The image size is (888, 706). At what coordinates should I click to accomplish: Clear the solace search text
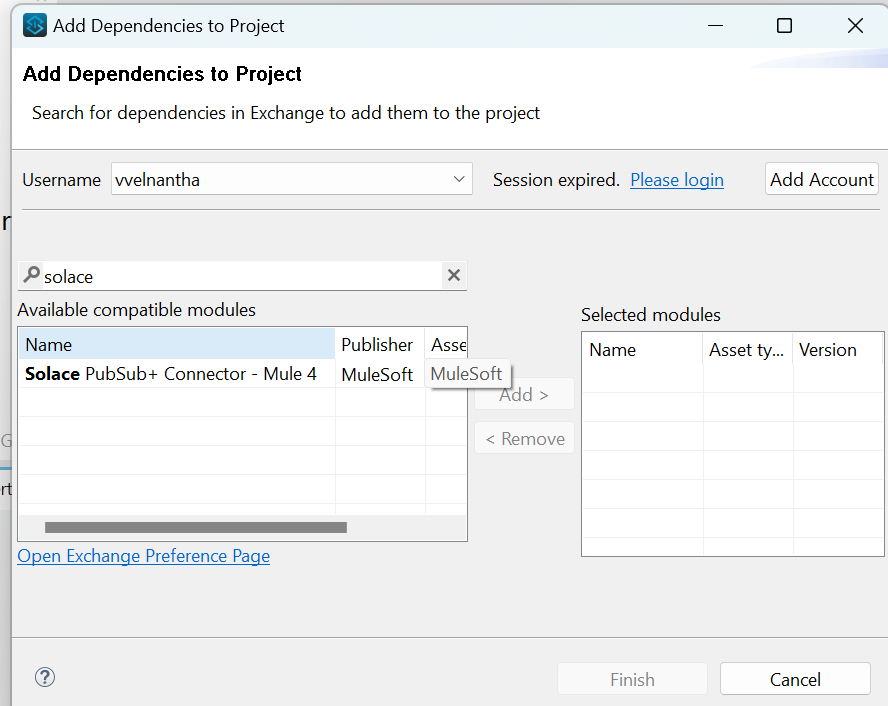point(453,275)
